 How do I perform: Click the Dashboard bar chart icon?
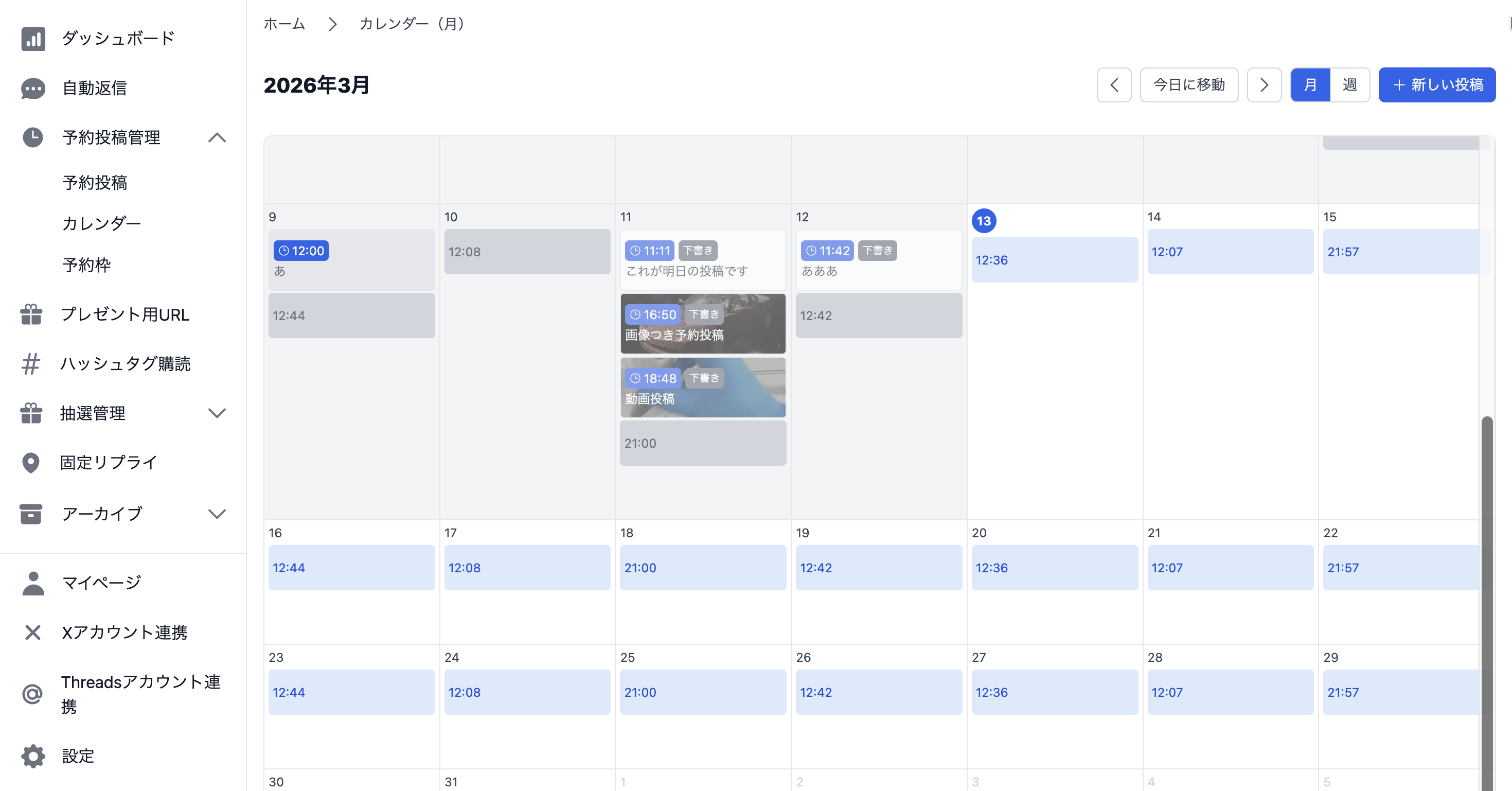33,39
